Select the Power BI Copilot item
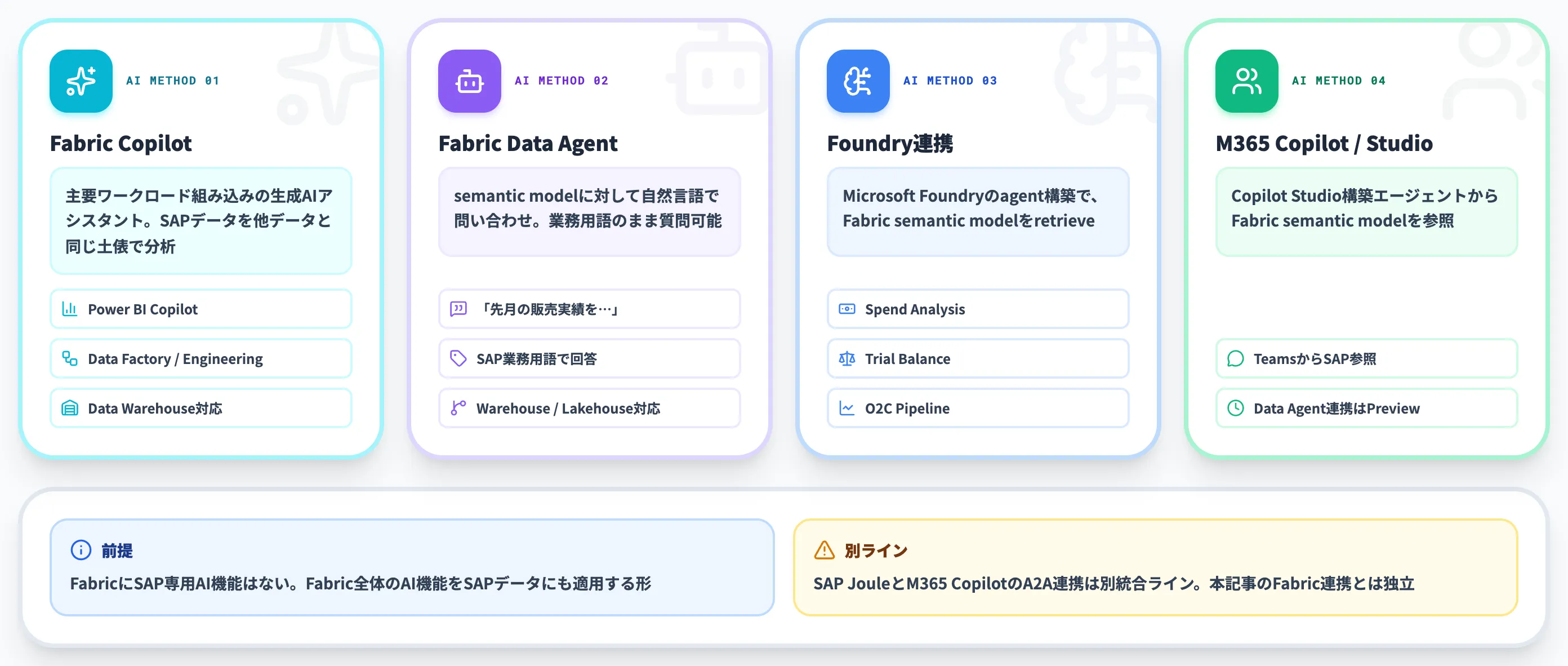This screenshot has height=666, width=1568. (x=201, y=309)
